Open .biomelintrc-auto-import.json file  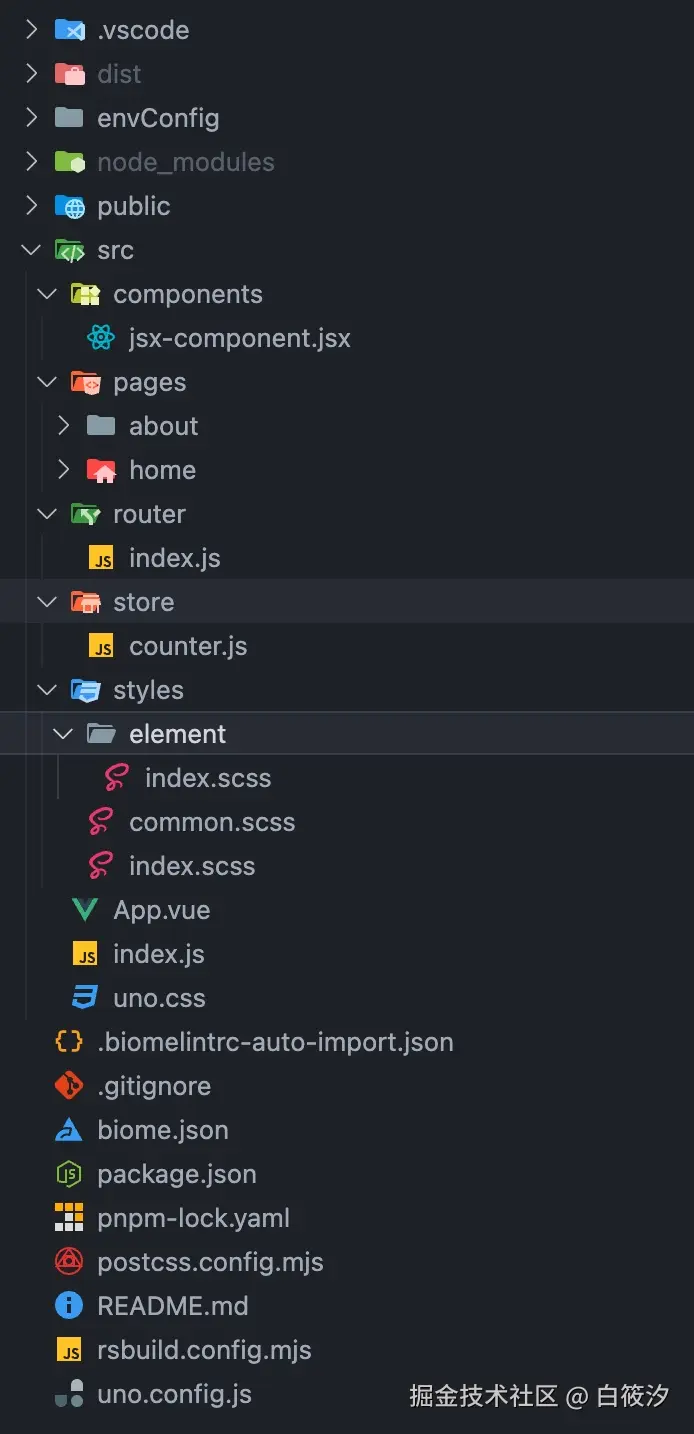pos(275,1042)
